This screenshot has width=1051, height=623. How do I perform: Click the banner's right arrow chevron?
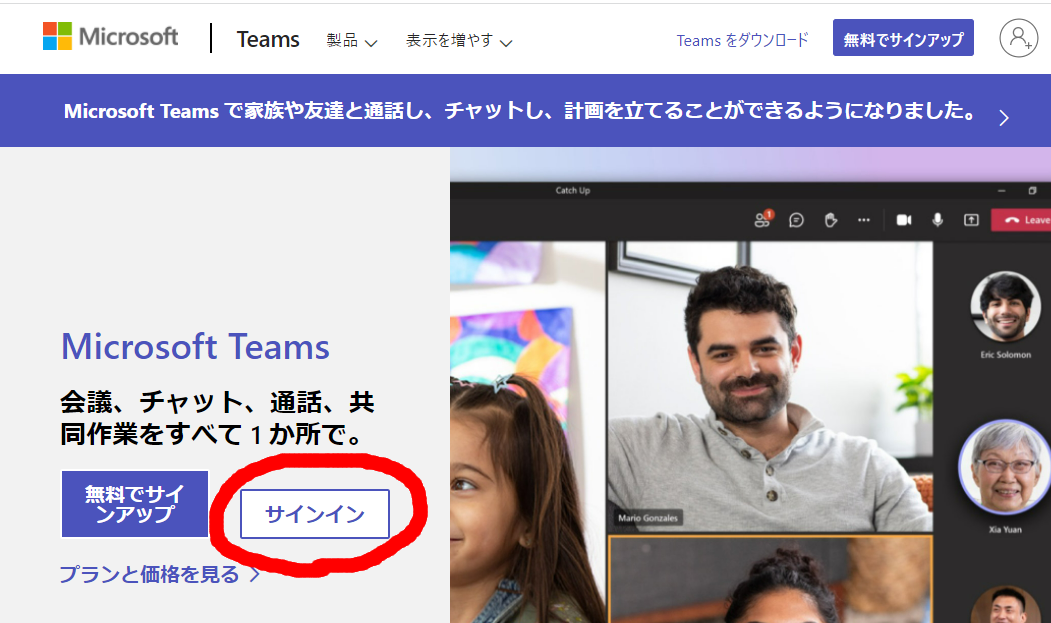tap(1003, 118)
